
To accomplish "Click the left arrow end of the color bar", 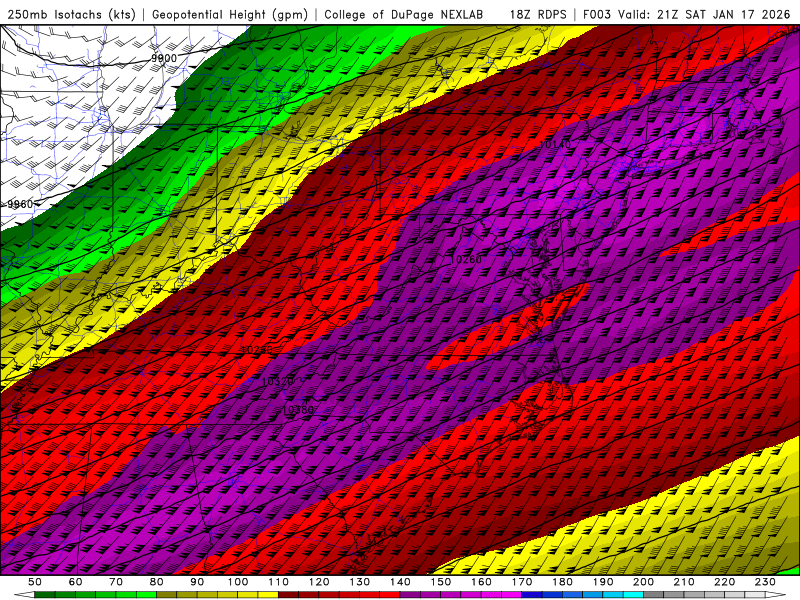I will coord(24,595).
